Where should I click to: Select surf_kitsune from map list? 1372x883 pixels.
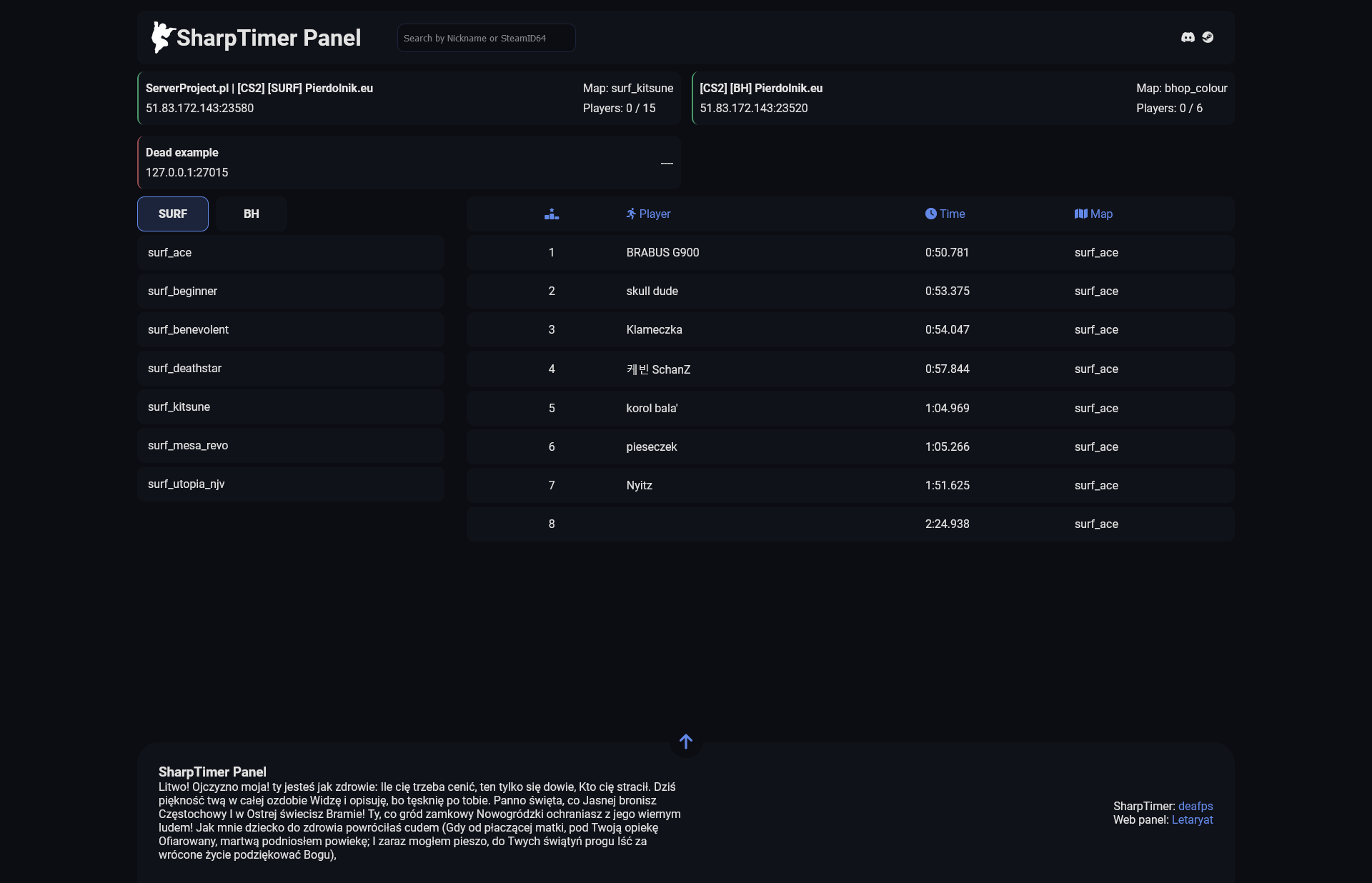pos(290,406)
